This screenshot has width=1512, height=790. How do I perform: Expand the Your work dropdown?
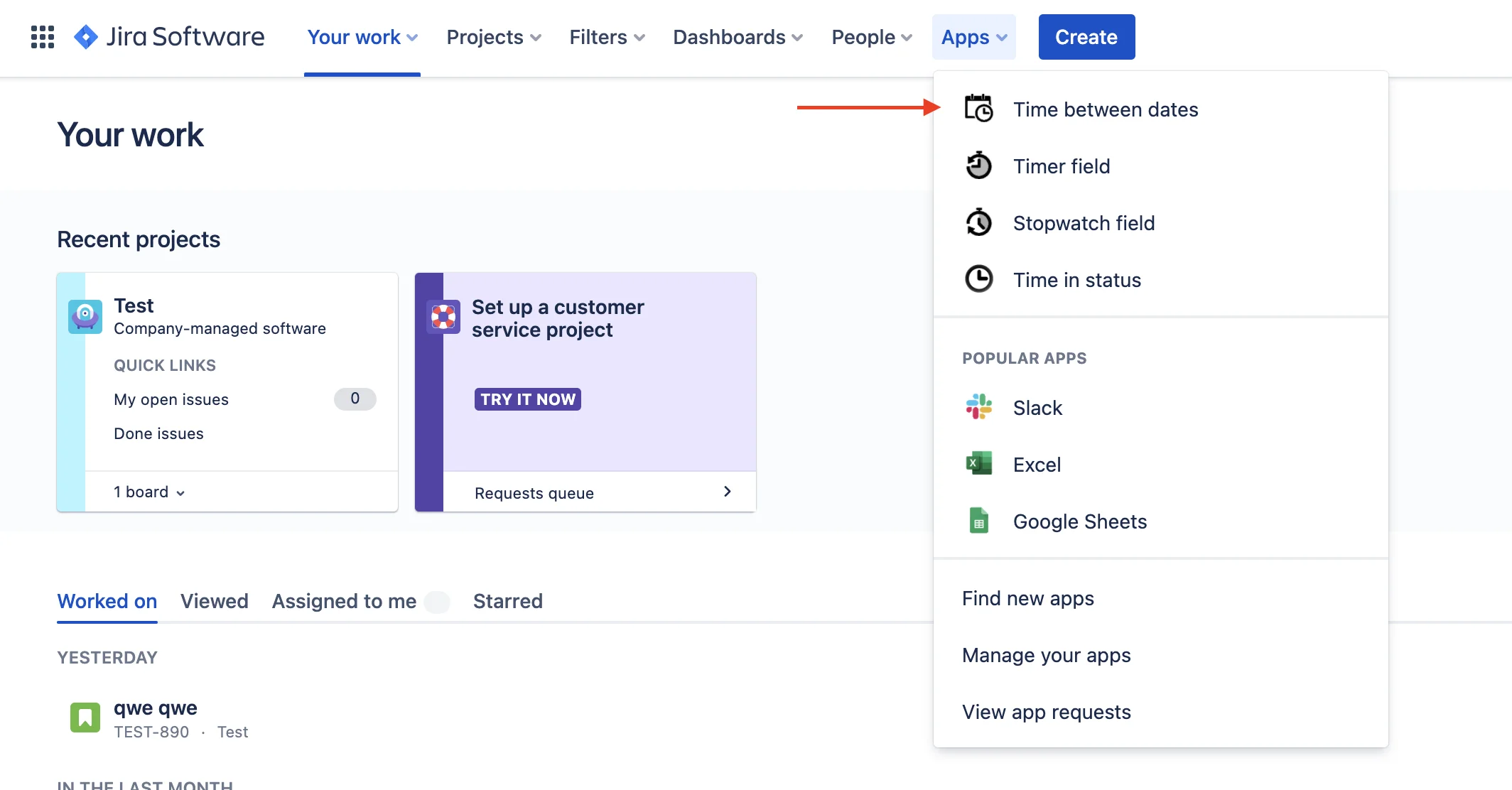362,37
